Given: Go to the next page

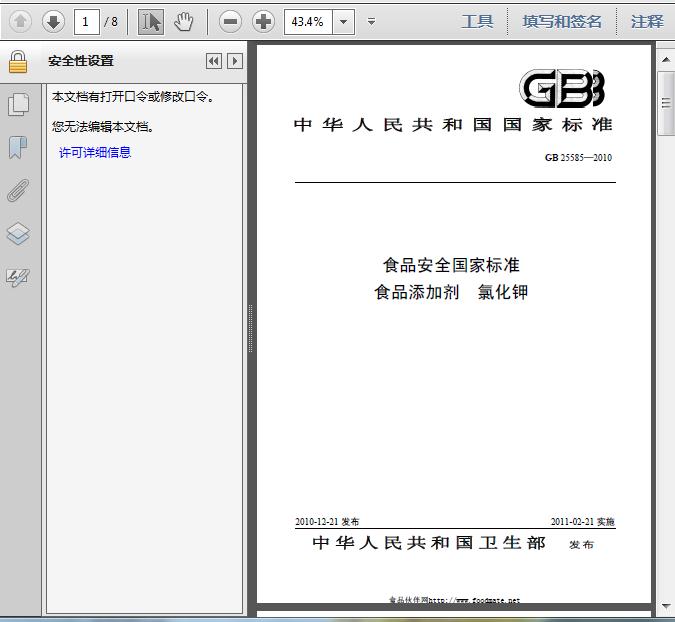Looking at the screenshot, I should pos(53,21).
